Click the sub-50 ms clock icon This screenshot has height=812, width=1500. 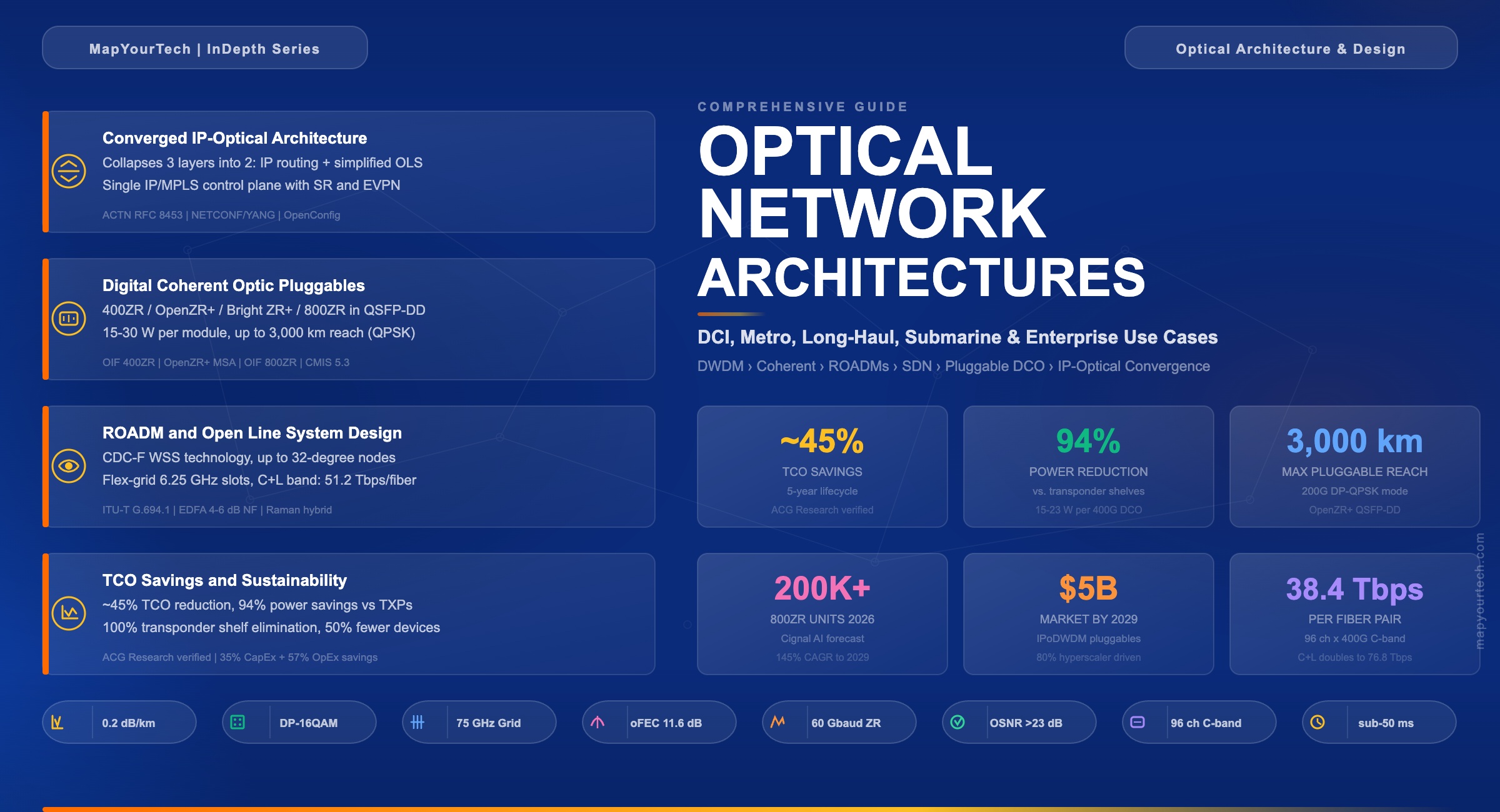click(1317, 723)
